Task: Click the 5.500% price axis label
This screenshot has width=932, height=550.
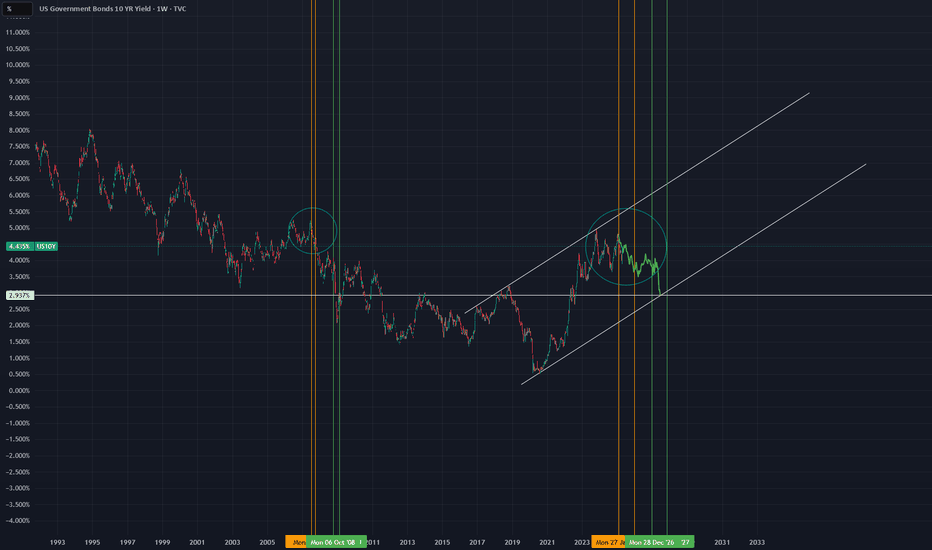Action: coord(18,212)
